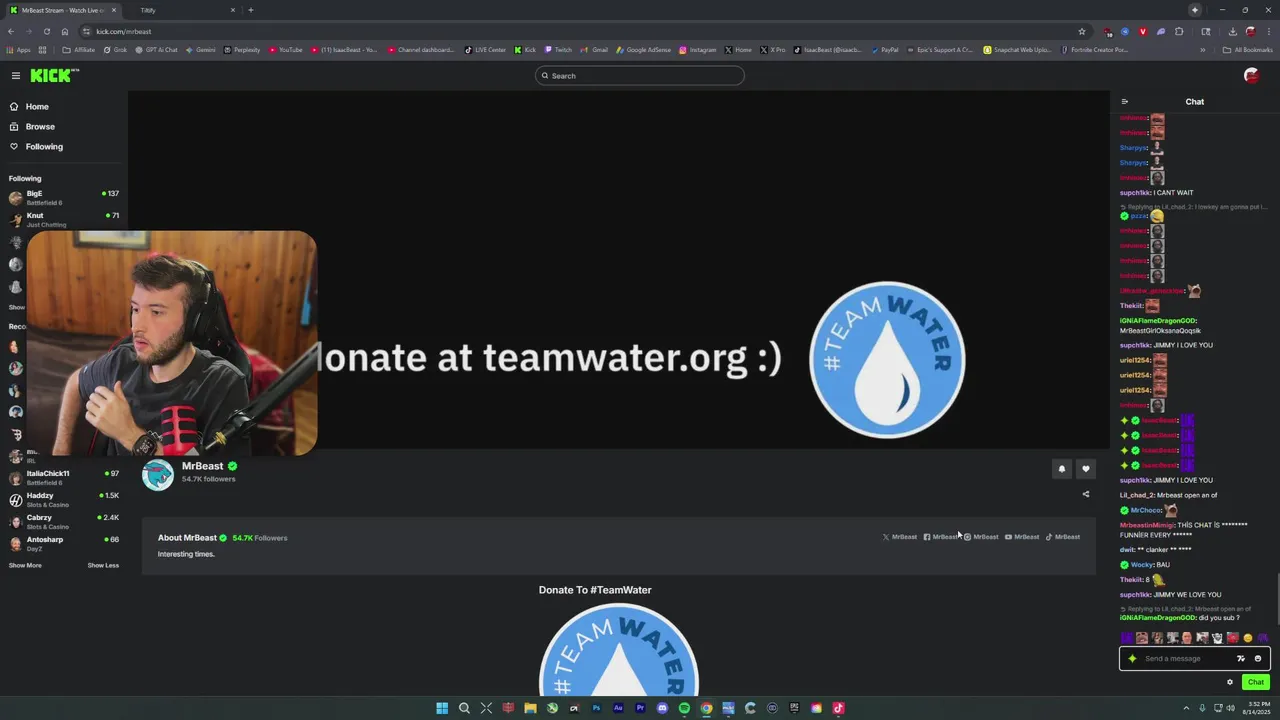1280x720 pixels.
Task: Open chat settings gear icon
Action: (x=1230, y=682)
